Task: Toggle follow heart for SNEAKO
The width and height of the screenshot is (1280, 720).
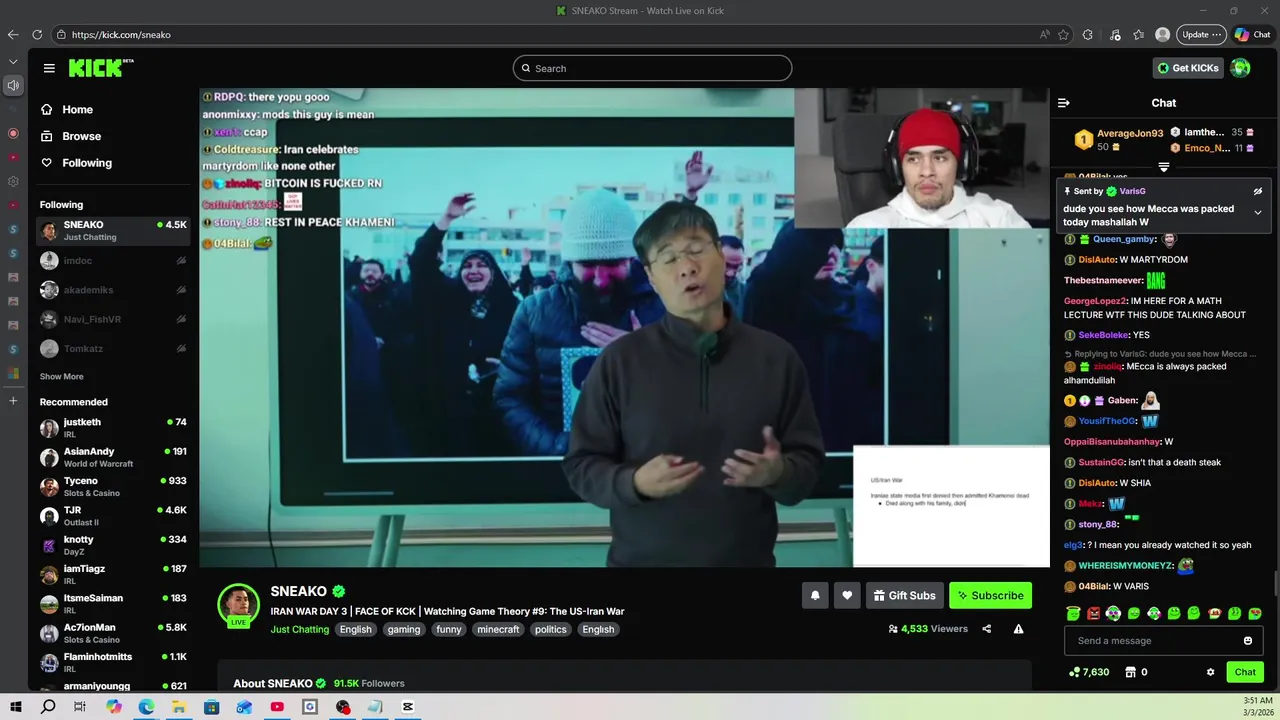Action: tap(847, 595)
